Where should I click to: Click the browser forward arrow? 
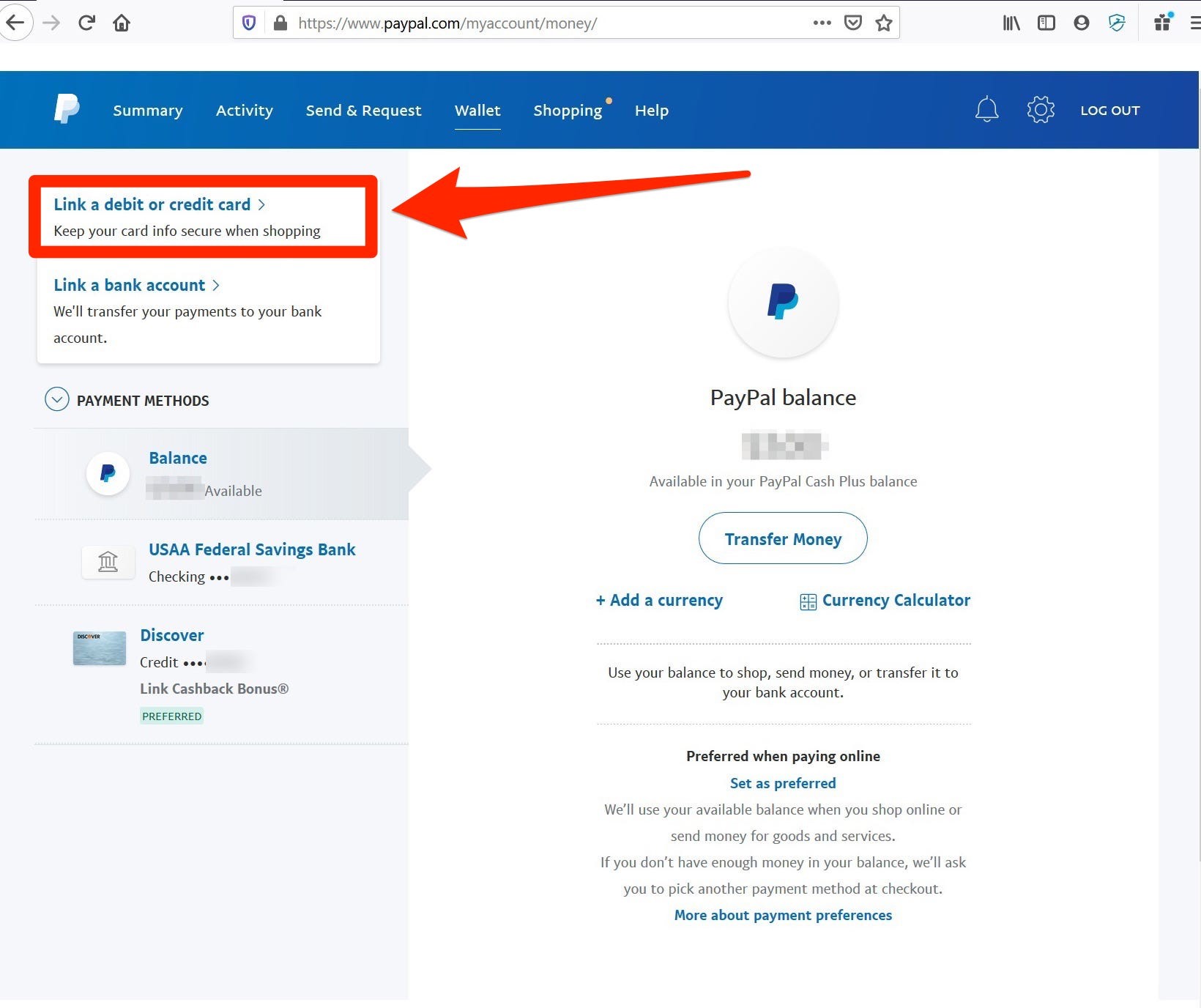click(x=51, y=23)
